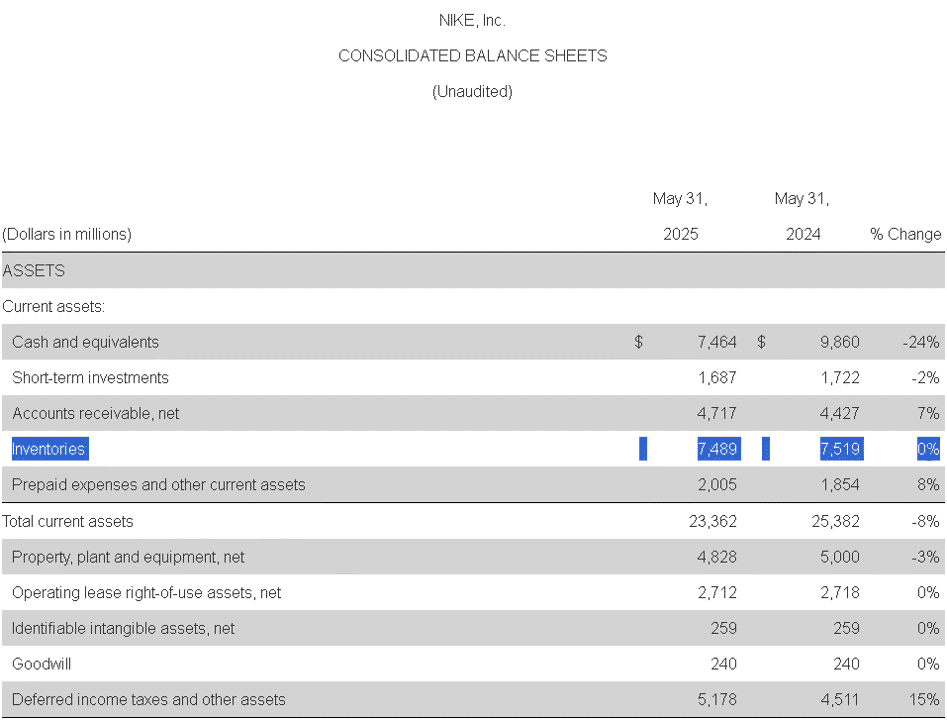Click the value 4,828
947x720 pixels.
click(717, 557)
